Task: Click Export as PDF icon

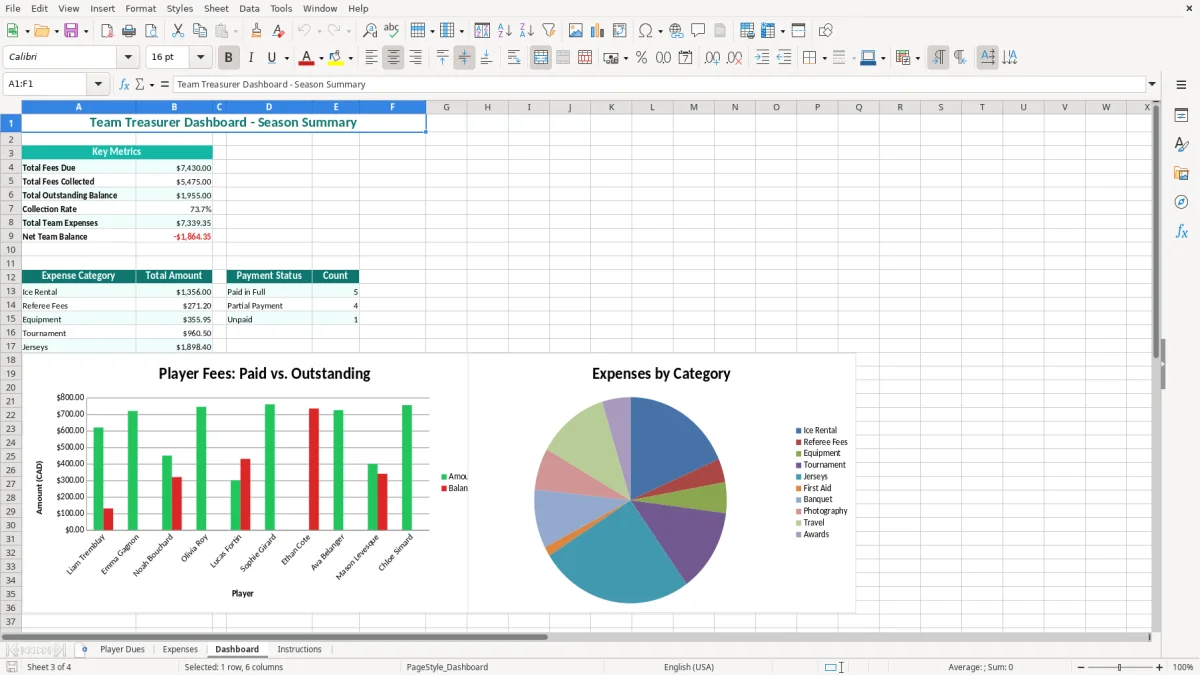Action: (x=107, y=31)
